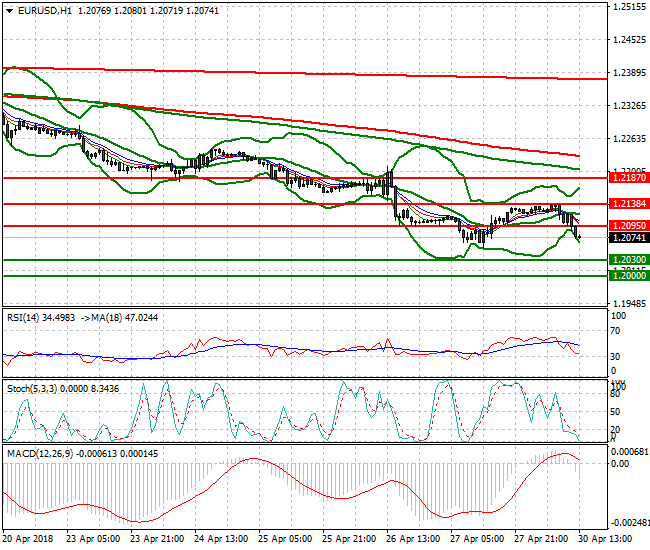This screenshot has width=650, height=550.
Task: Select the 1.21384 resistance price label
Action: (629, 204)
